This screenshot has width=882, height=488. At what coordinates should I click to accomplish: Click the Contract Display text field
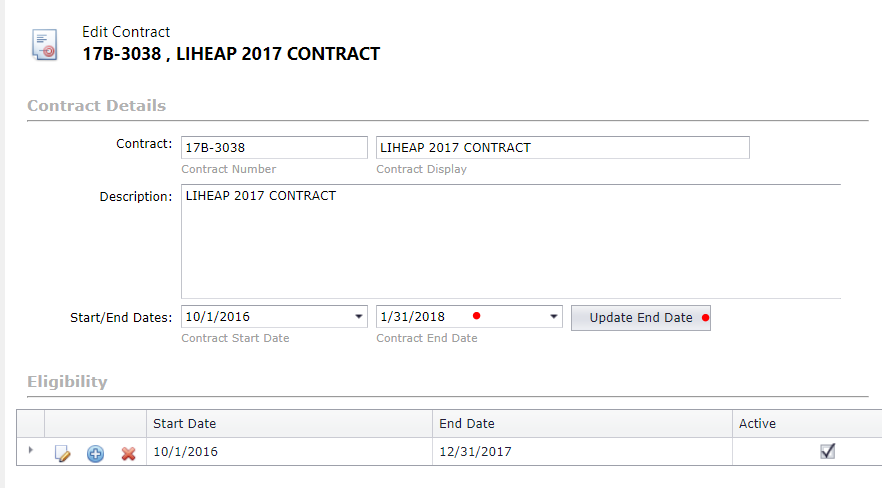[562, 147]
